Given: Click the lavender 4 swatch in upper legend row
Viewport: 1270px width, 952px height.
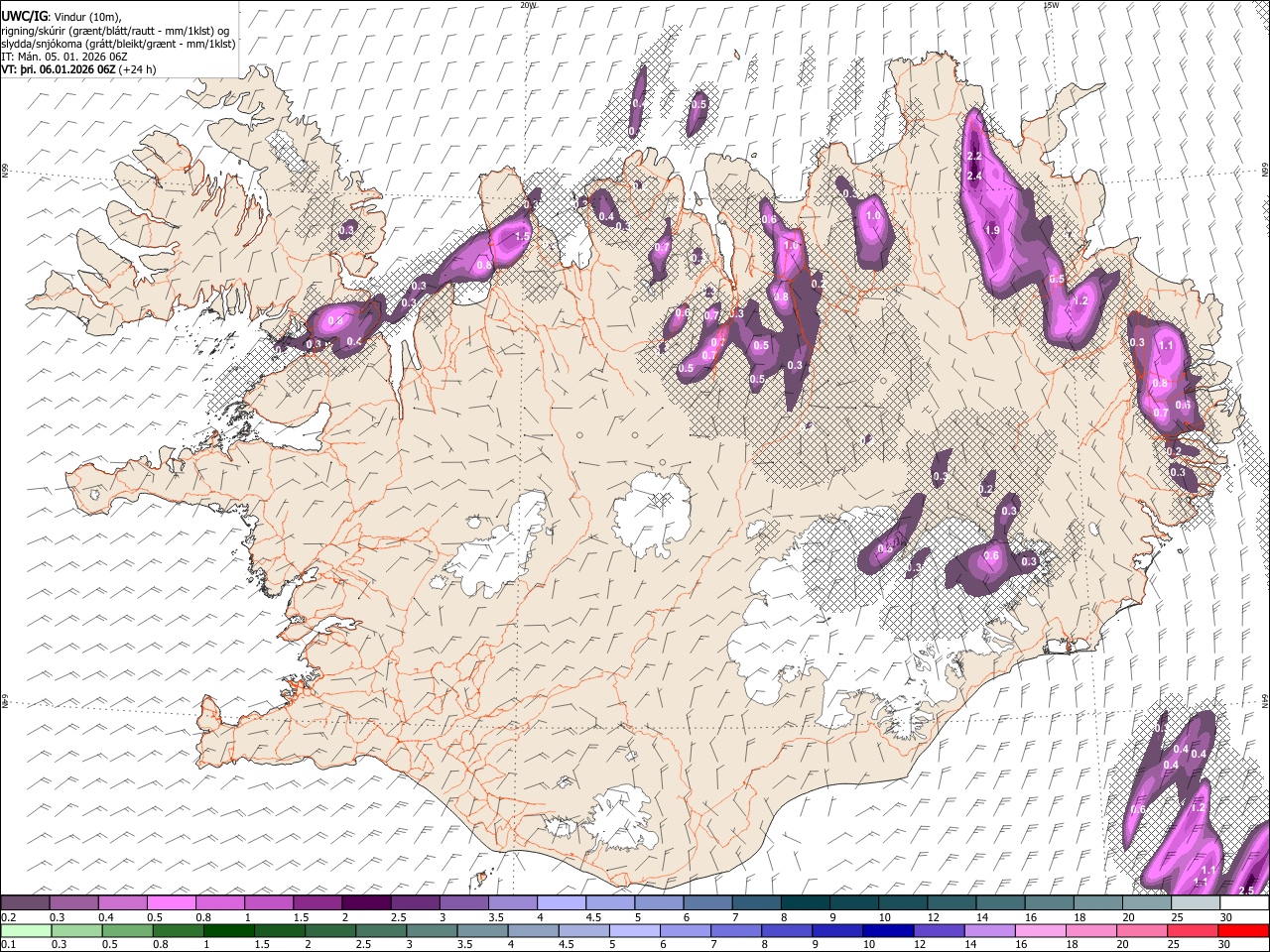Looking at the screenshot, I should [562, 902].
